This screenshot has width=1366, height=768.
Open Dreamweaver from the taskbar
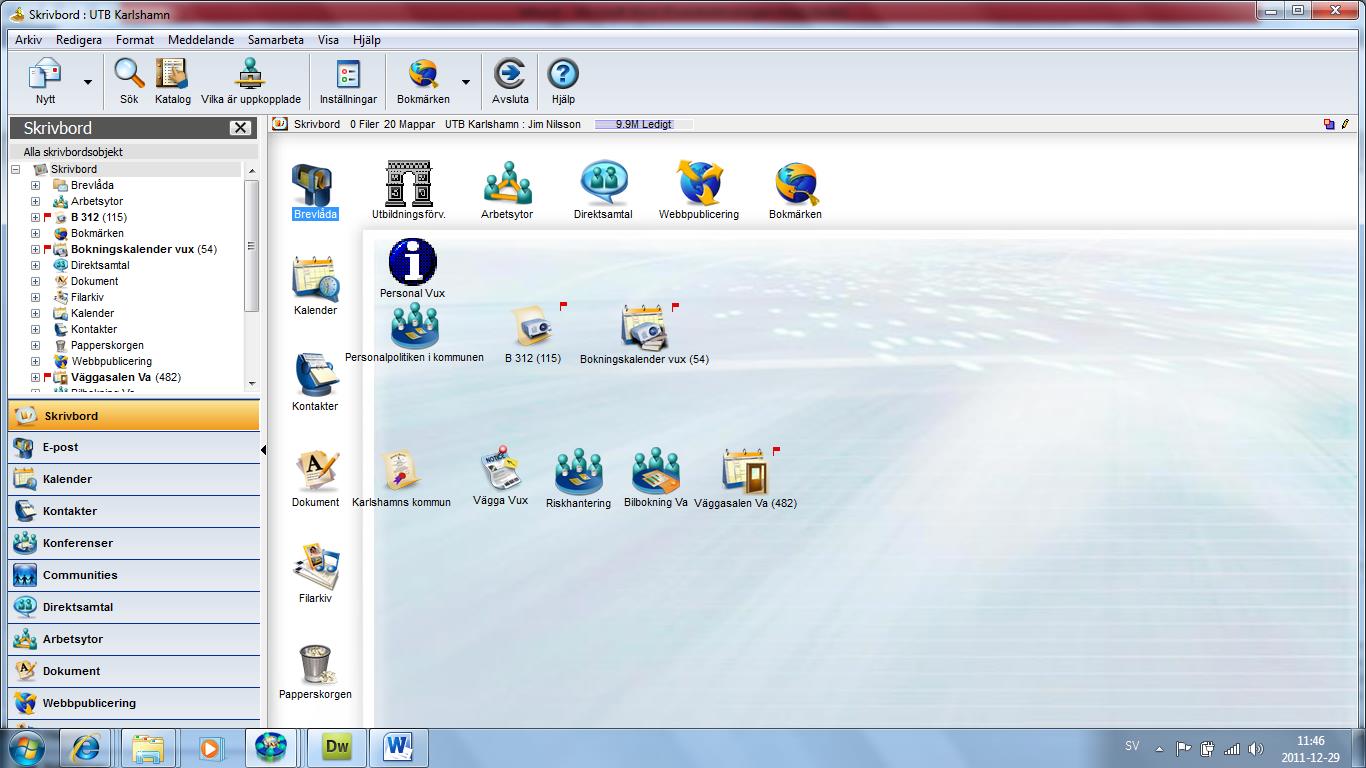tap(336, 747)
